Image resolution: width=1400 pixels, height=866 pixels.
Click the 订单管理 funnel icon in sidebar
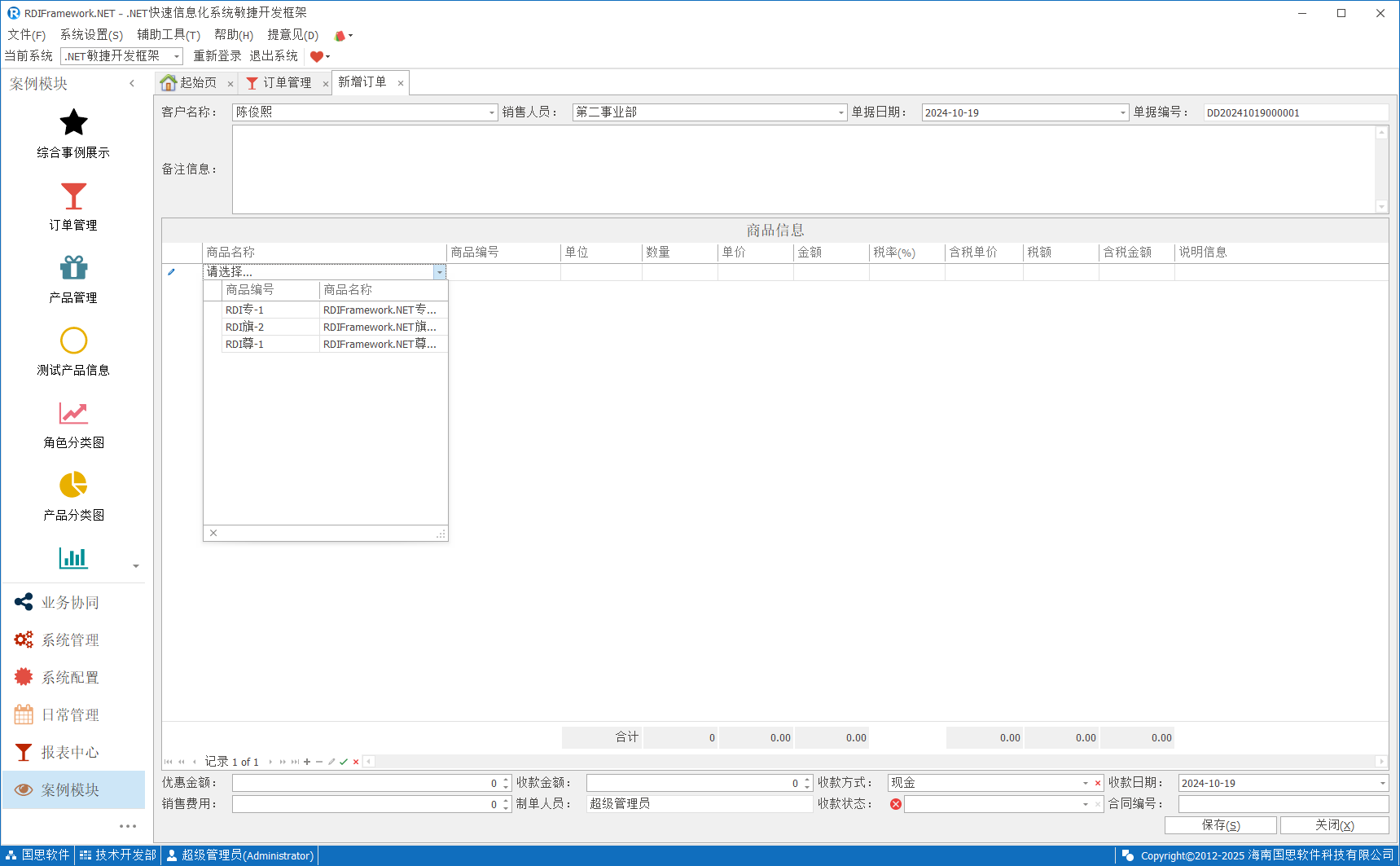pyautogui.click(x=73, y=196)
